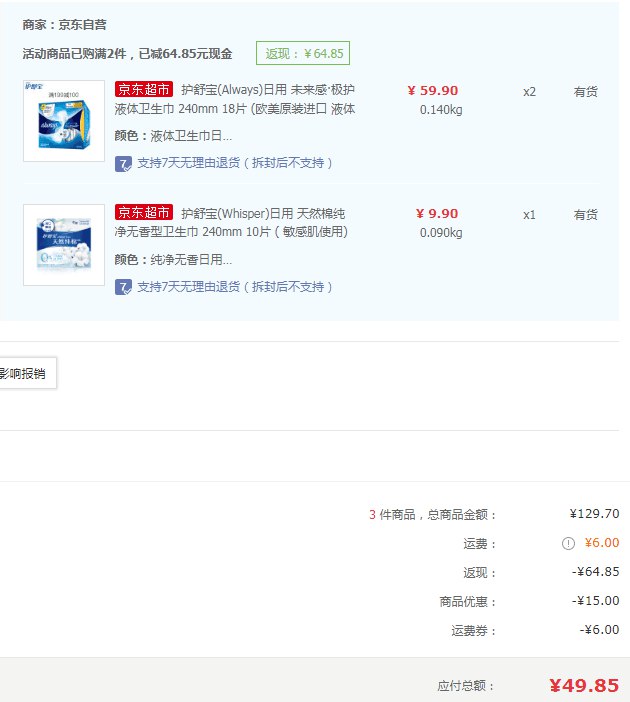Click the 纯净无香日用... color option text
Image resolution: width=630 pixels, height=702 pixels.
[x=190, y=260]
